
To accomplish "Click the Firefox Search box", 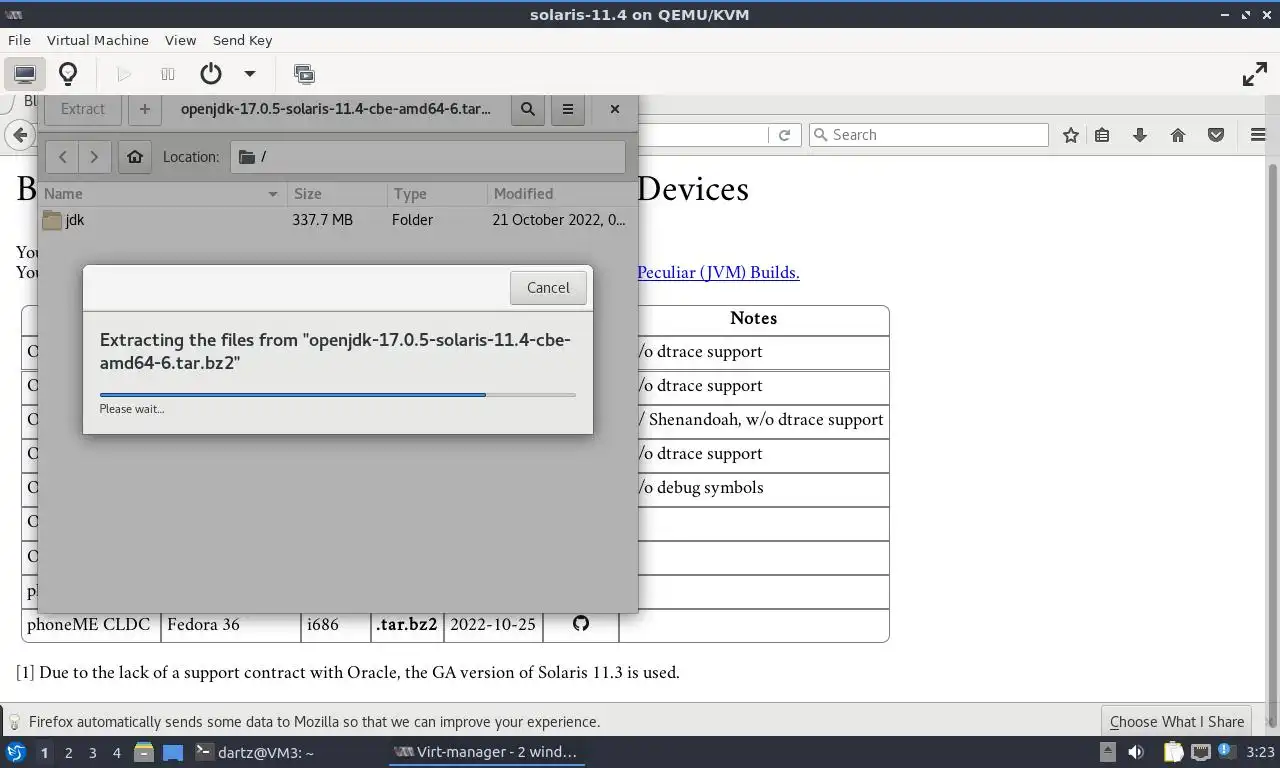I will [928, 135].
